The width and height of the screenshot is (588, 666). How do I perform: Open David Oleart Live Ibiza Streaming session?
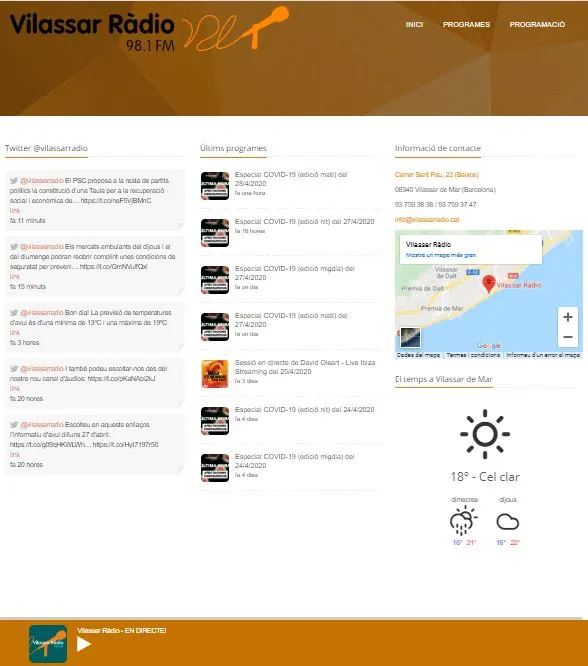305,367
